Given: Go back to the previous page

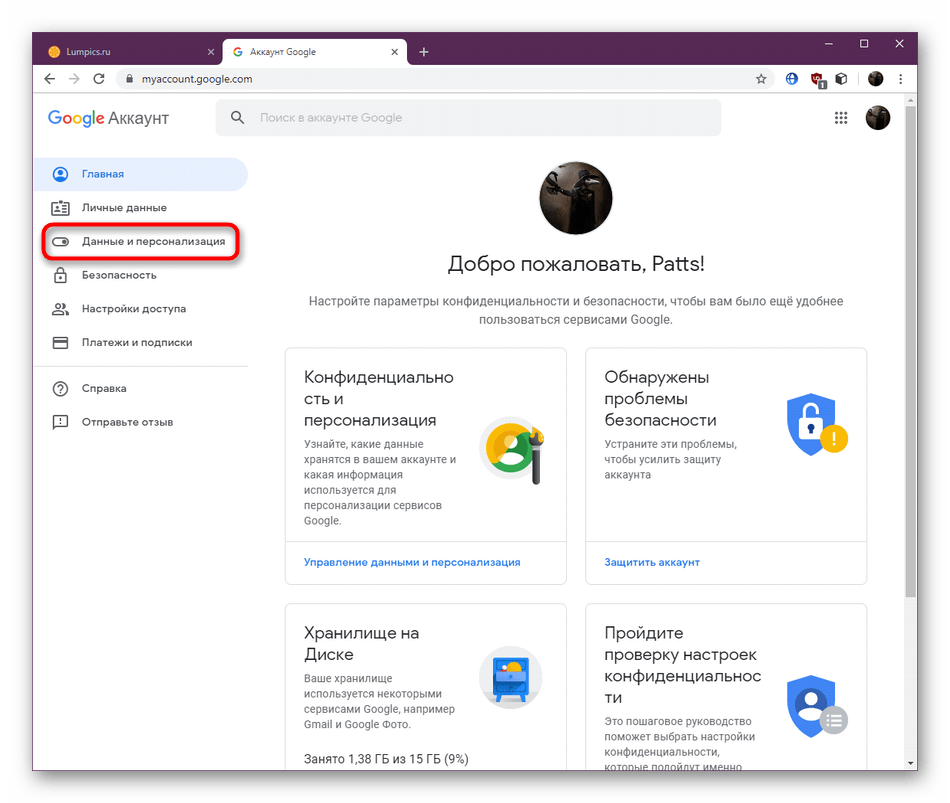Looking at the screenshot, I should click(x=50, y=79).
